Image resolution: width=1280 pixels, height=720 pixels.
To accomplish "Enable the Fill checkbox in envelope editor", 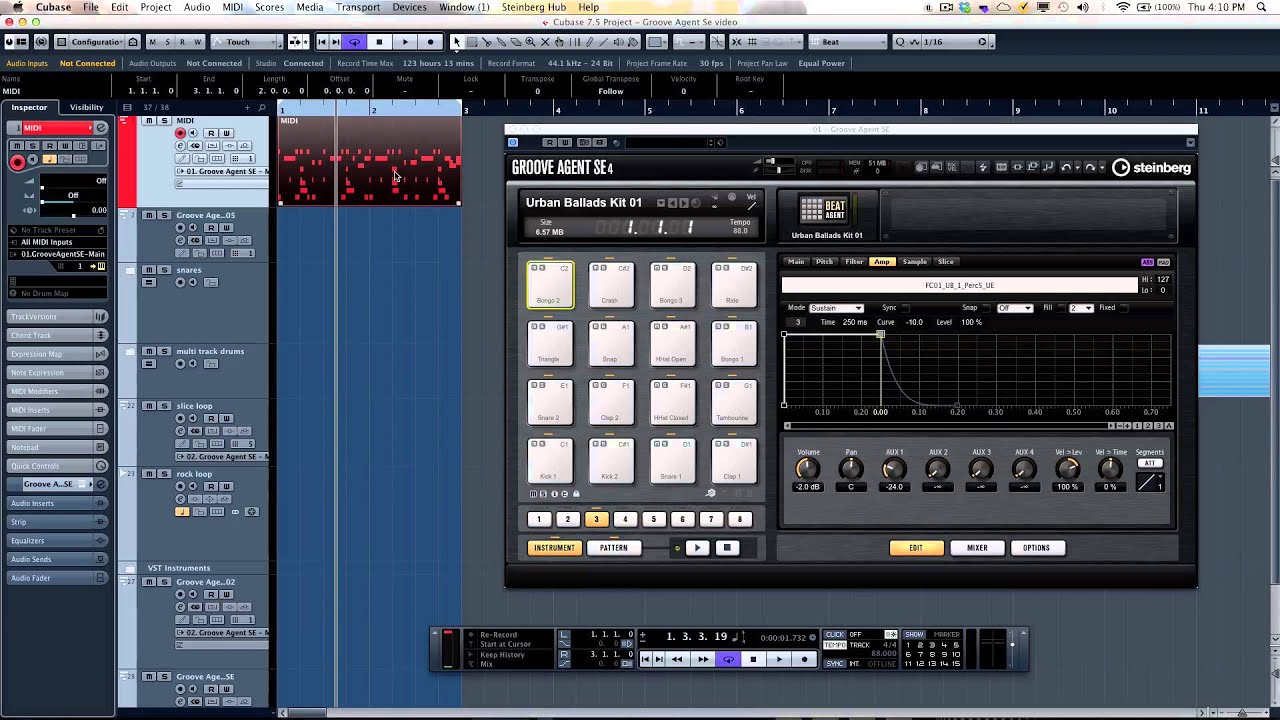I will pyautogui.click(x=1062, y=308).
